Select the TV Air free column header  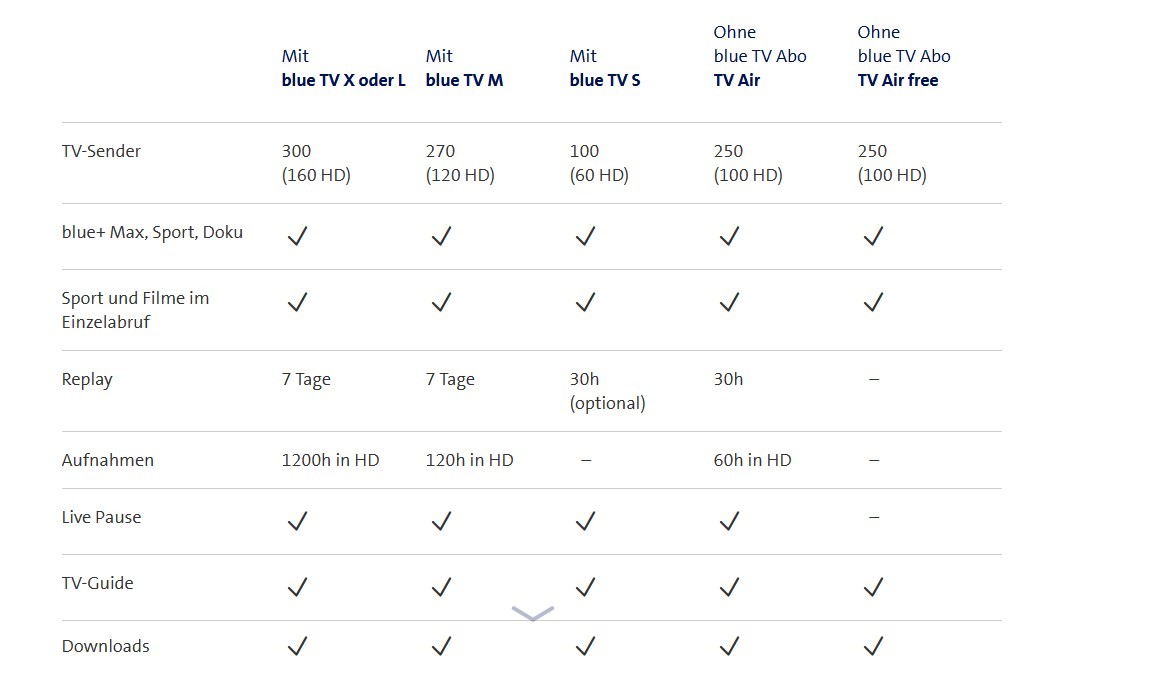(x=897, y=80)
